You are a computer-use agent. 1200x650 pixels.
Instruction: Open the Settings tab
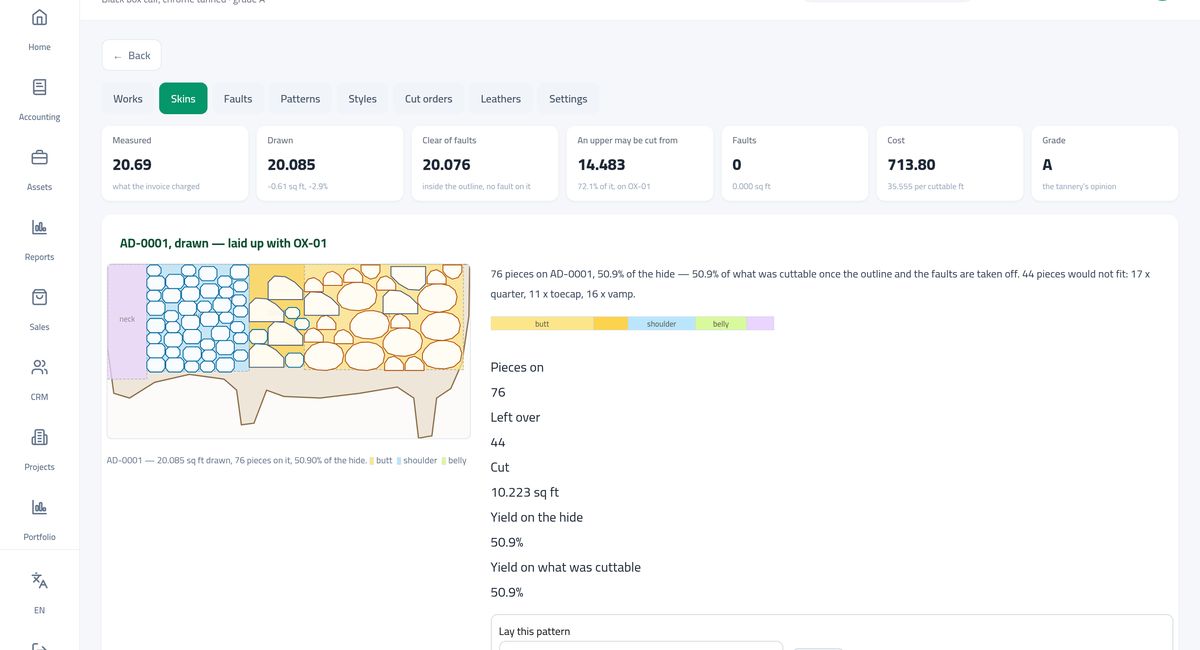(568, 99)
